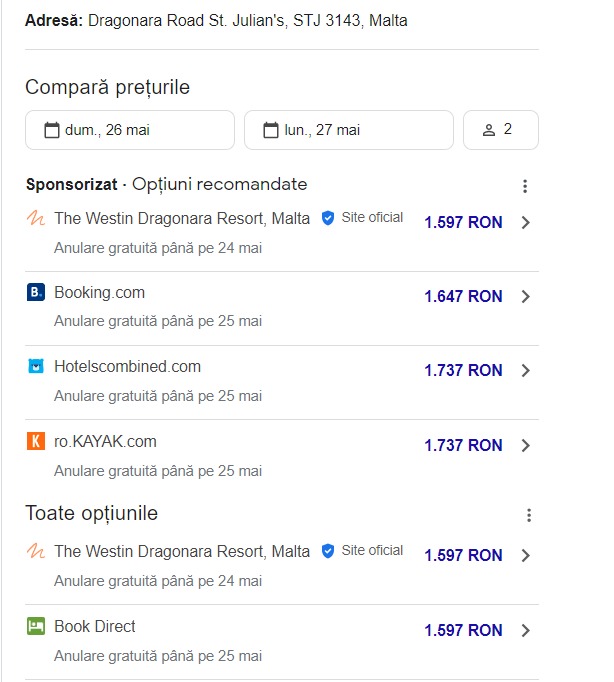Open three-dot menu beside Toate opțiunile
Image resolution: width=614 pixels, height=682 pixels.
[x=529, y=515]
